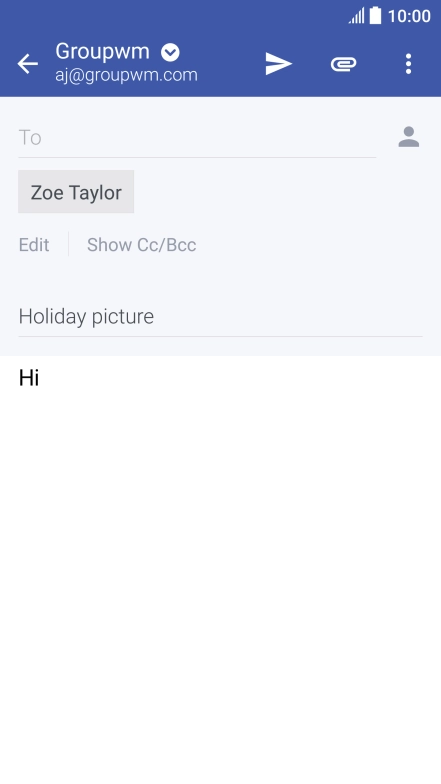Open contacts picker person icon

408,137
